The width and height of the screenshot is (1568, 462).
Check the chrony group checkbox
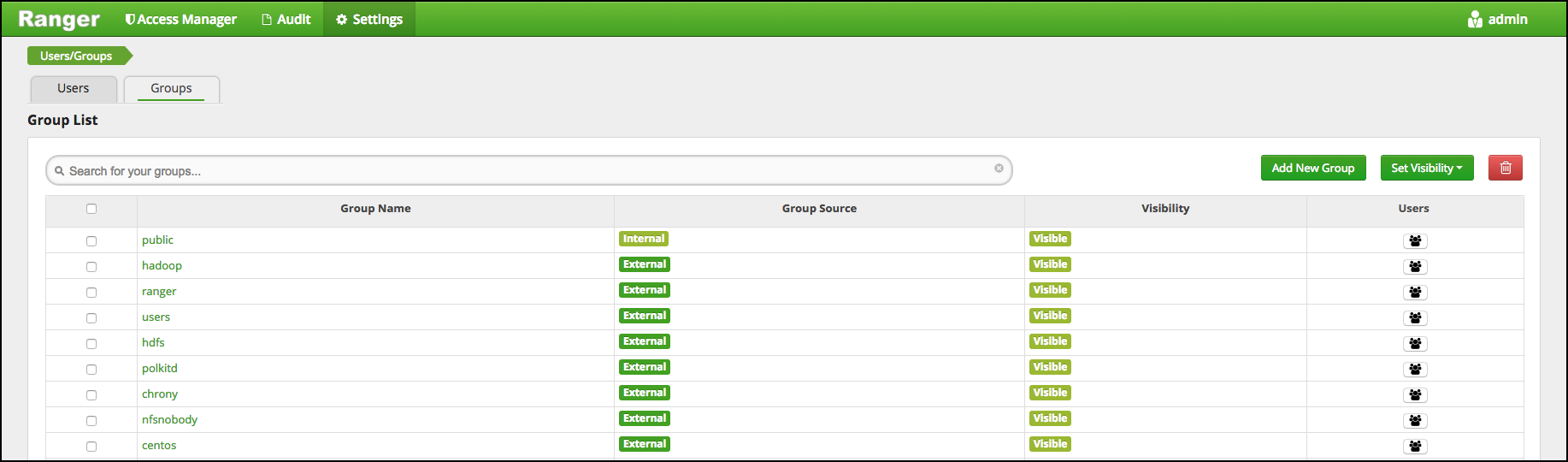[91, 395]
